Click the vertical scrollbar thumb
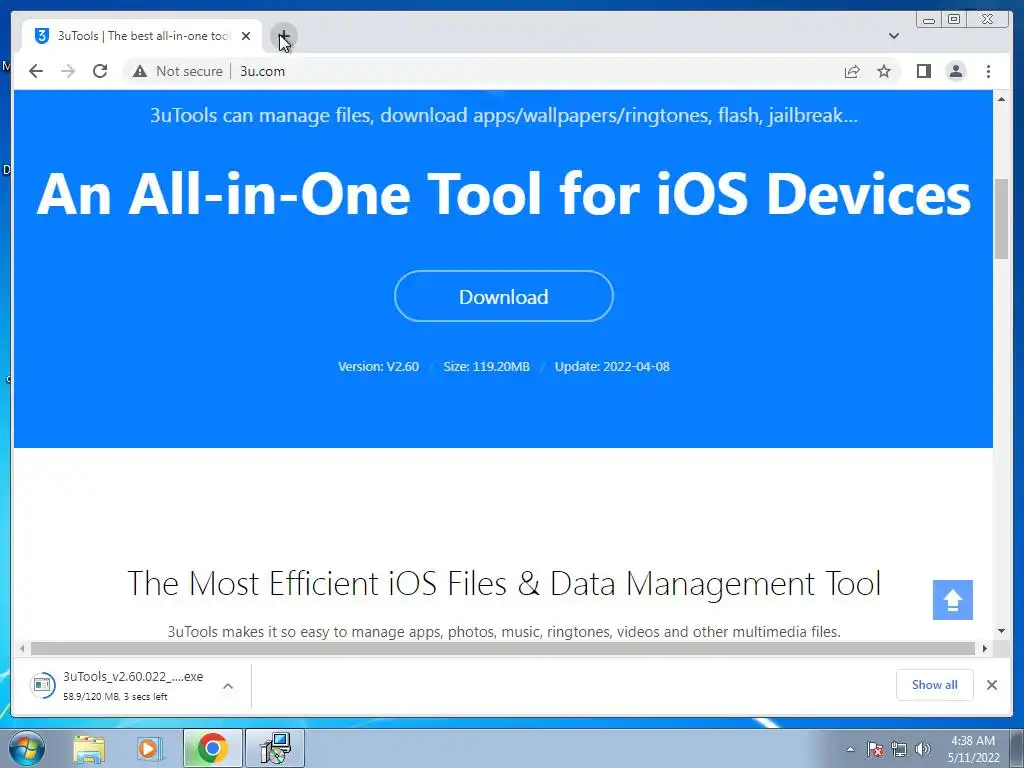The height and width of the screenshot is (768, 1024). click(x=1002, y=218)
